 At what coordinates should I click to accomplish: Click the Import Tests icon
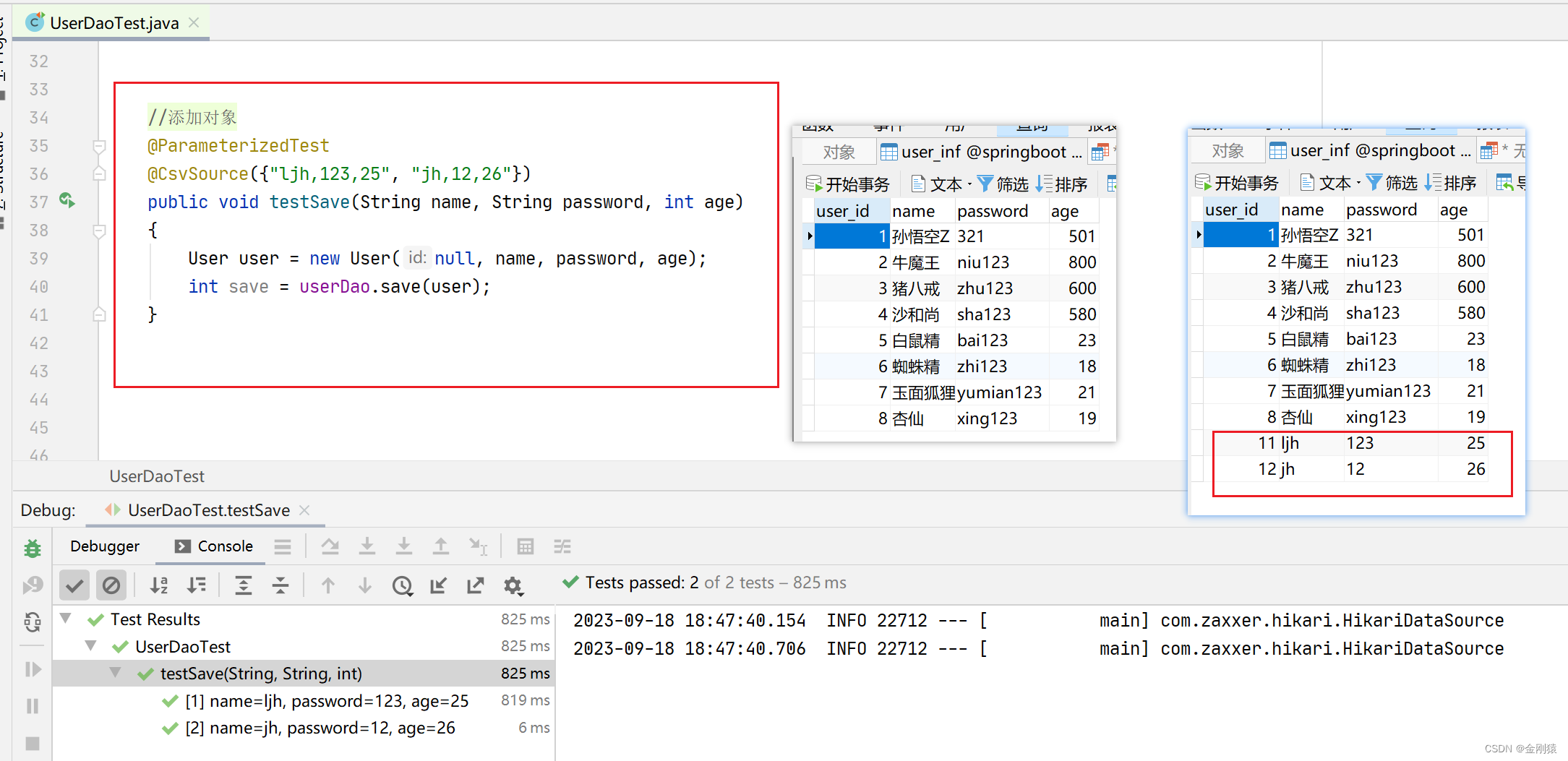coord(438,585)
